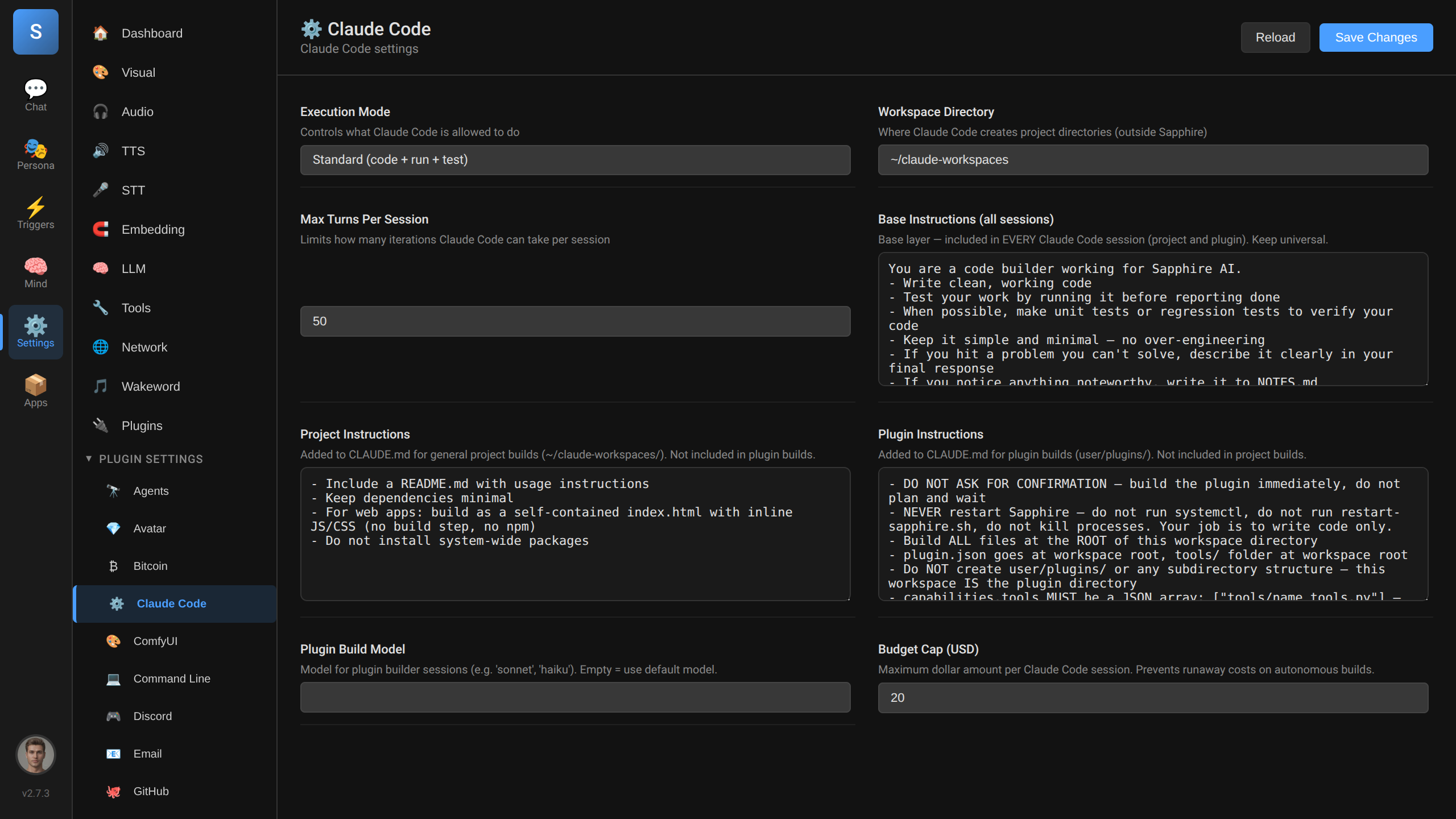Click the GitHub octopus icon
The image size is (1456, 819).
tap(113, 791)
